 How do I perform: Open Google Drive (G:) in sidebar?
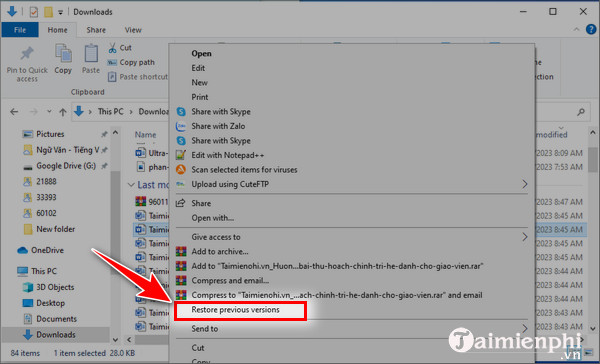pyautogui.click(x=66, y=166)
